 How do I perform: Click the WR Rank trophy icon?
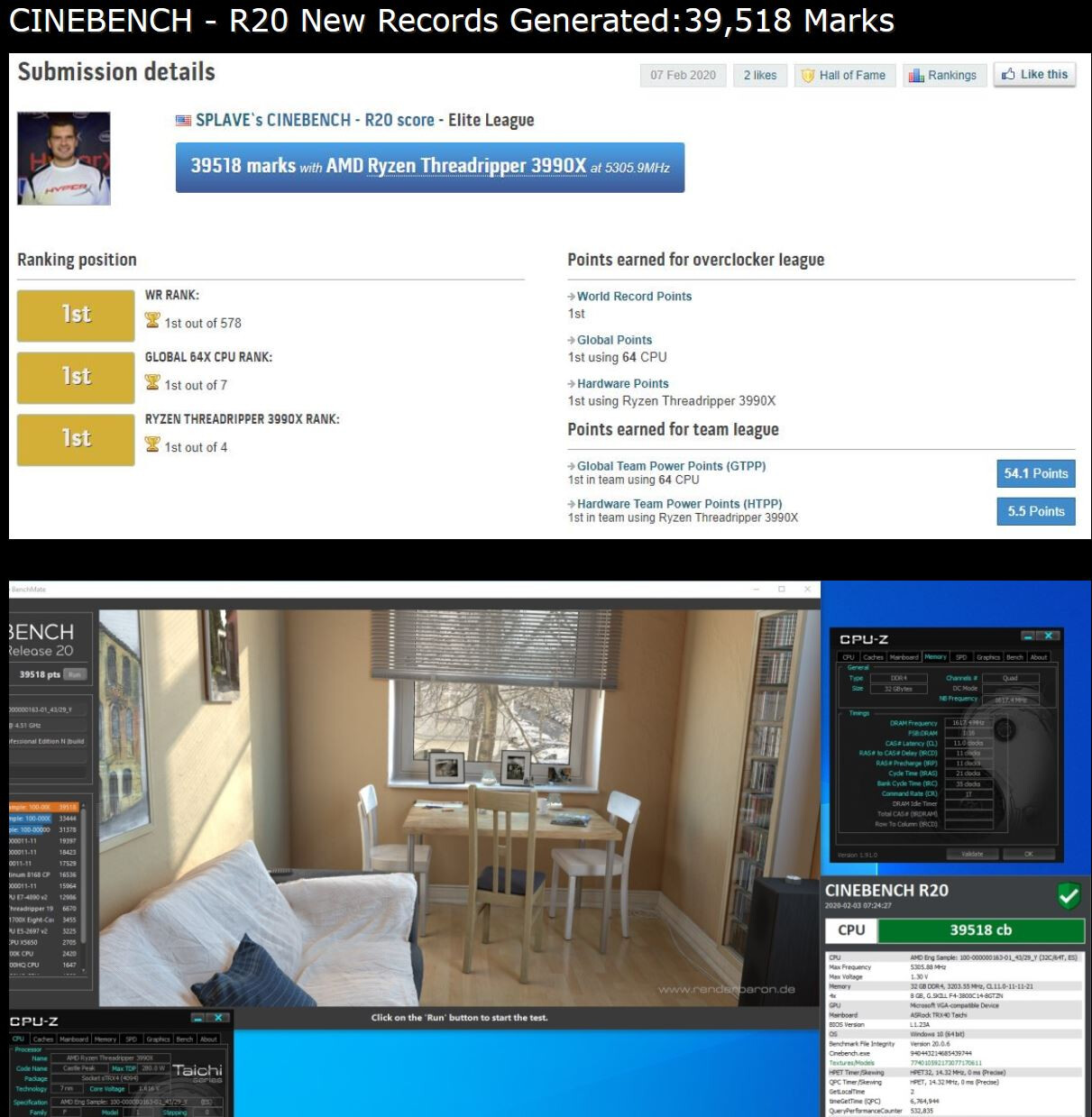(152, 321)
